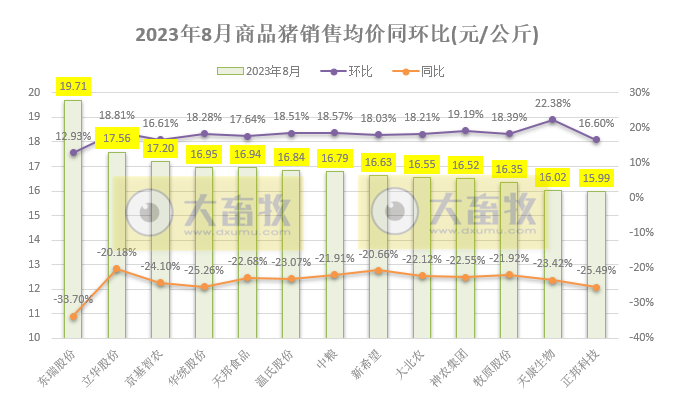Click the 18.03% 环比 label
The image size is (684, 408).
[x=378, y=118]
